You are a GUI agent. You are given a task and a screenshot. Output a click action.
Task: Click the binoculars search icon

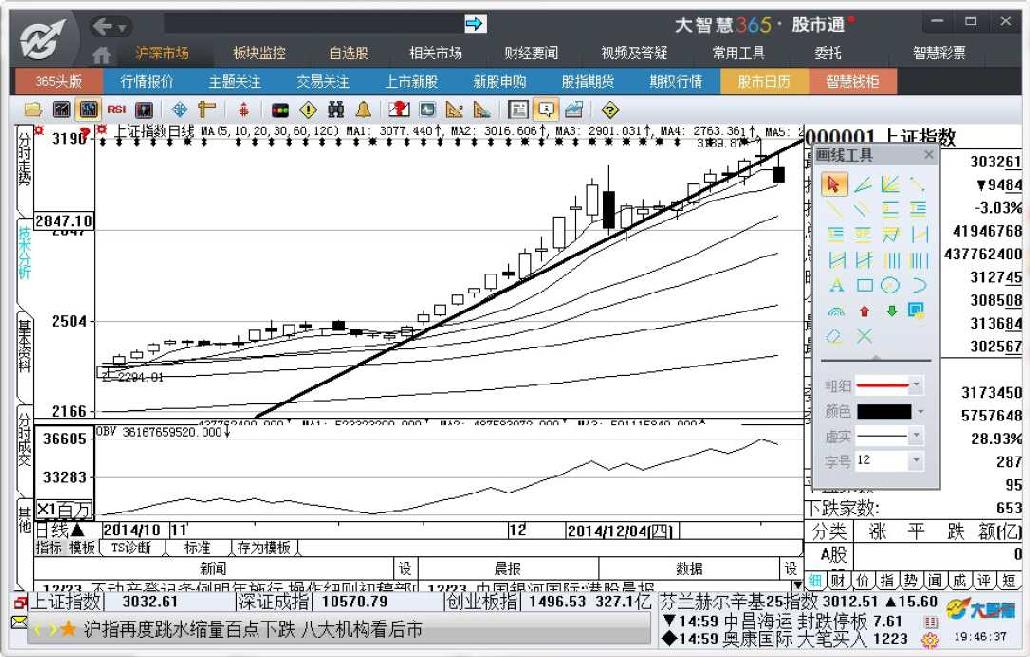[336, 110]
